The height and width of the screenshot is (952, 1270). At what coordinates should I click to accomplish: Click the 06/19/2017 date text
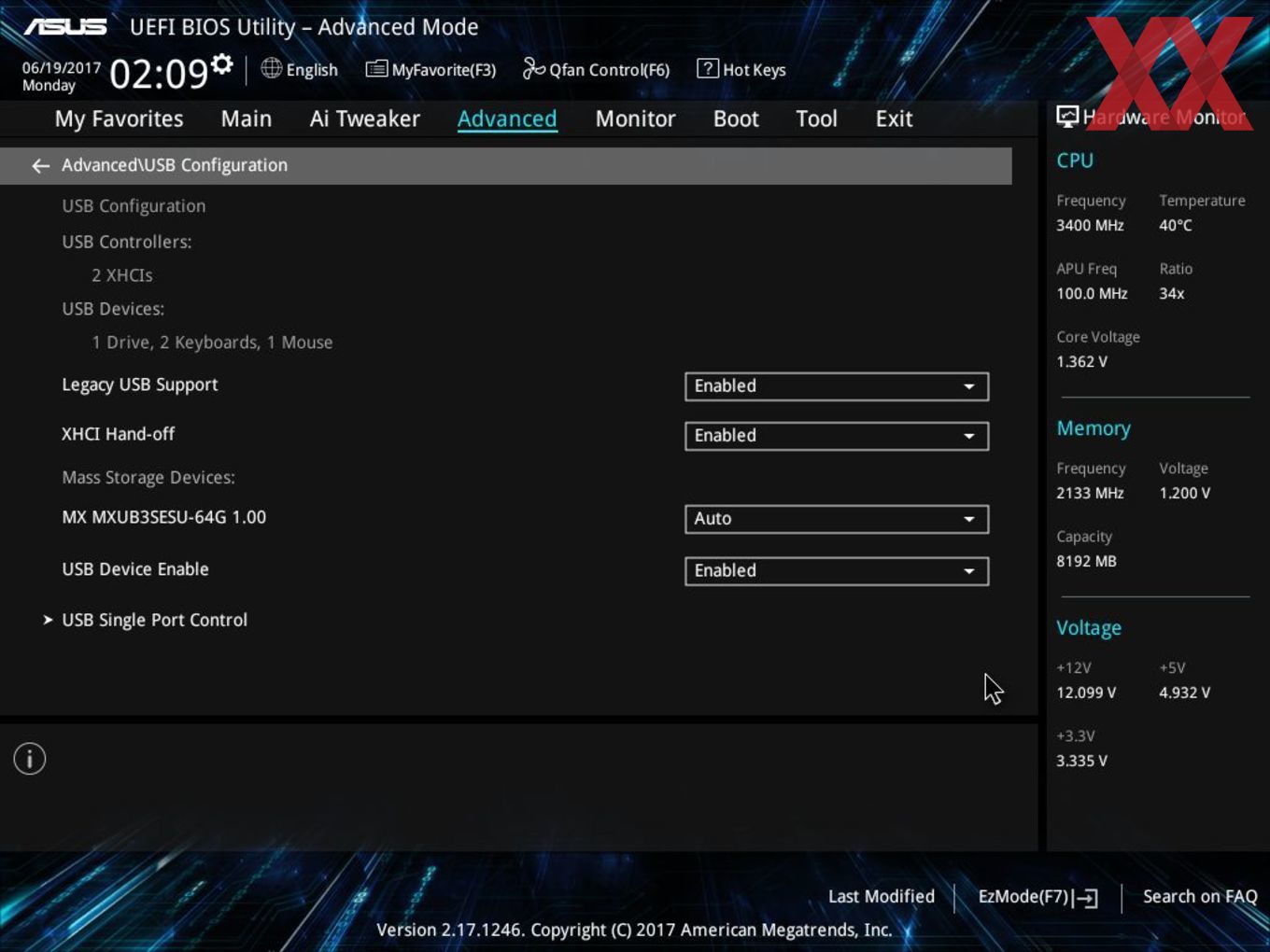[62, 68]
